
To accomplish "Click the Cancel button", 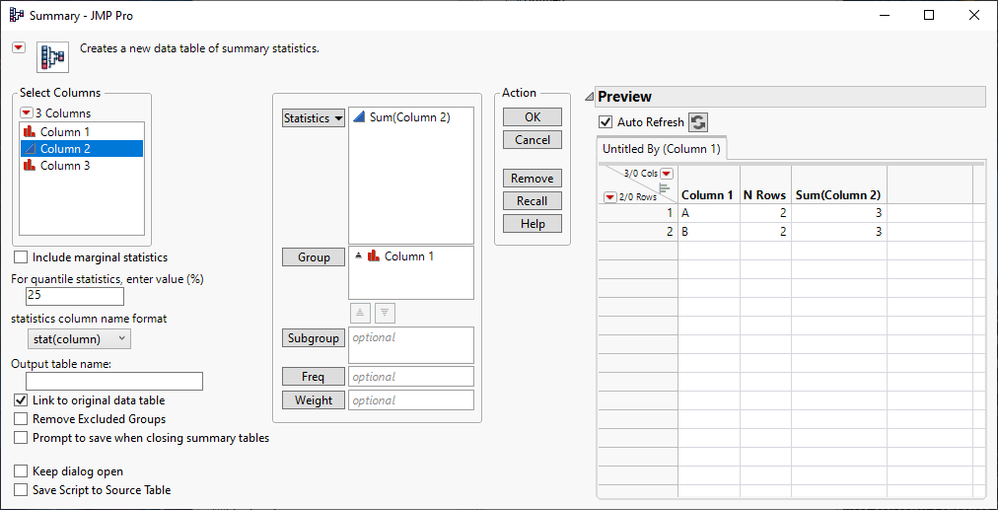I will coord(532,139).
